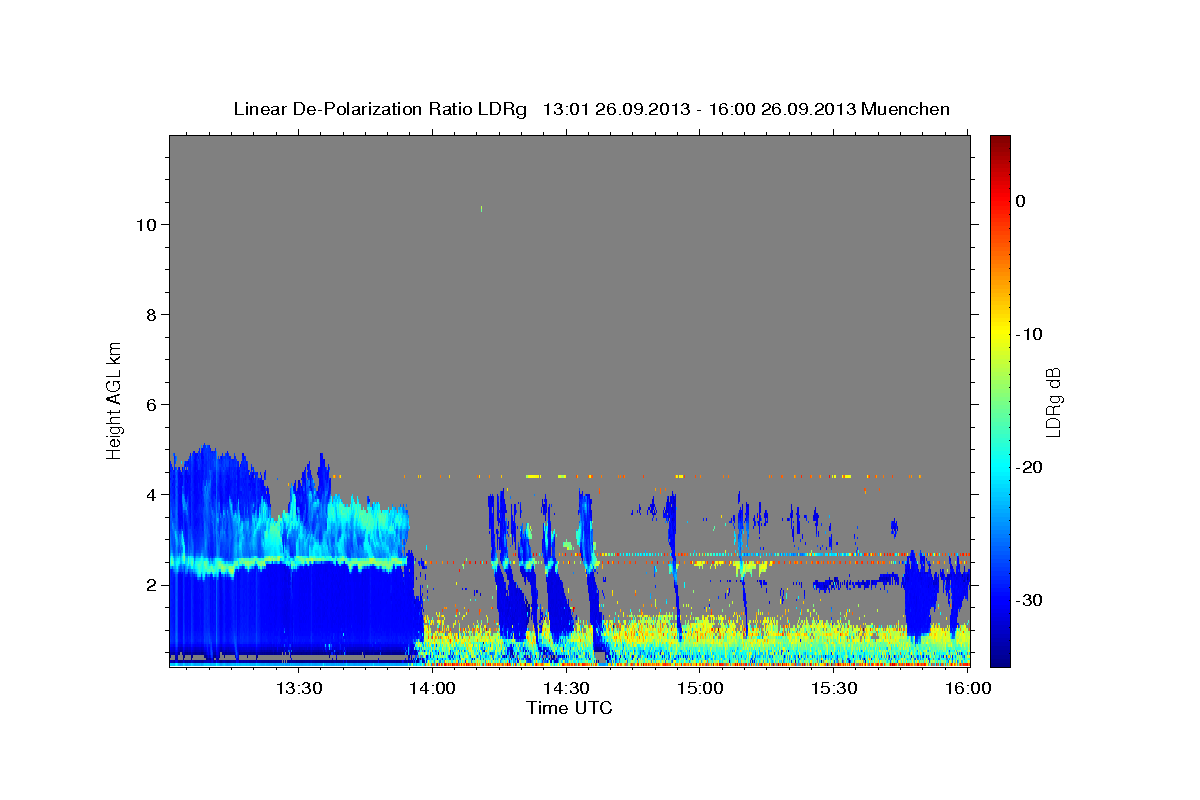Click the 14:00 time tick label

(x=432, y=688)
